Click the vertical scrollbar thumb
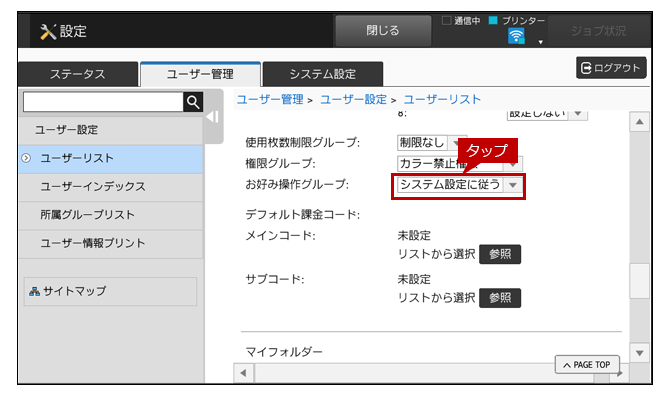Screen dimensions: 670x396 (639, 281)
